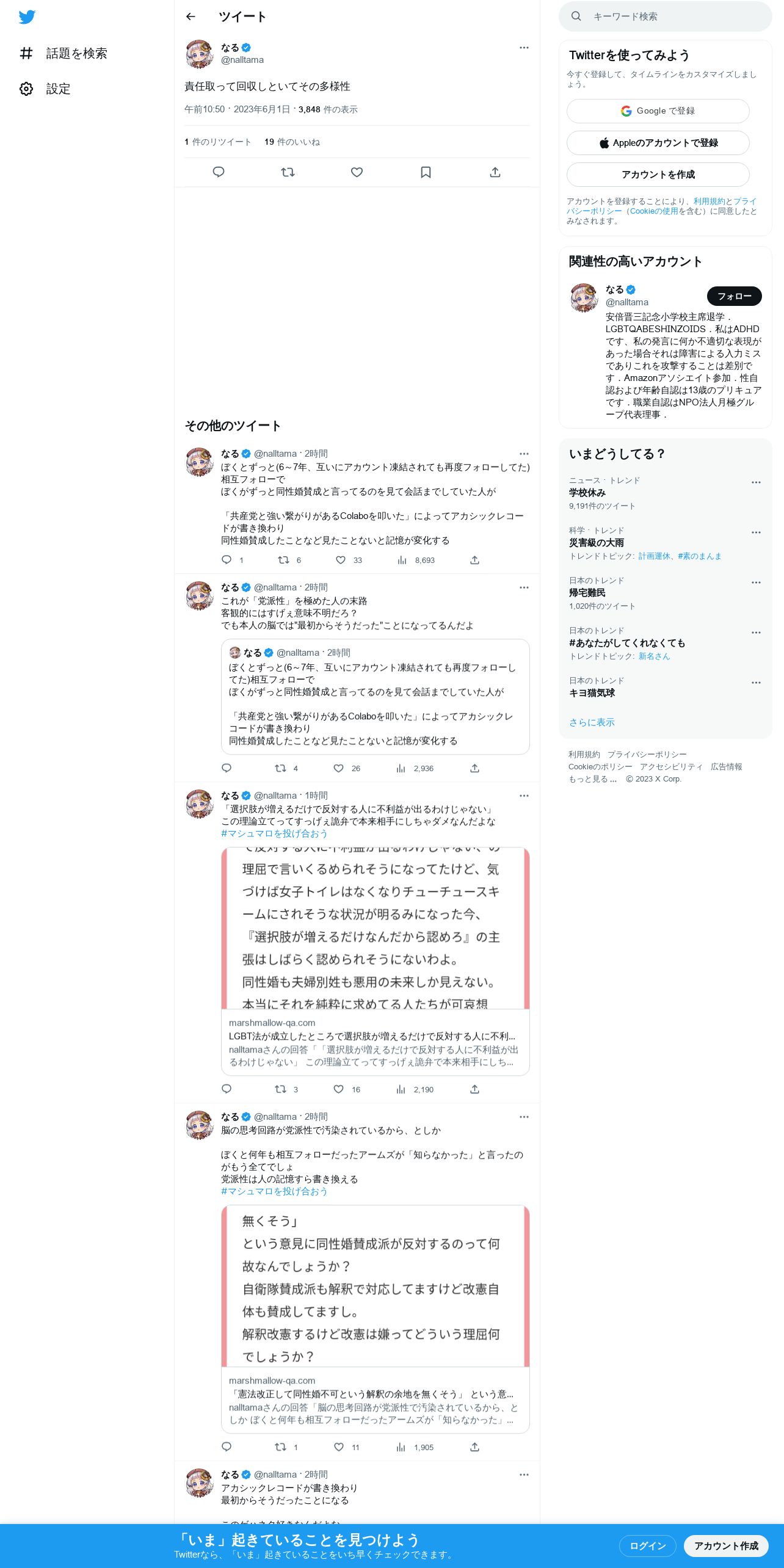Like the tweet with 33 likes

[341, 560]
